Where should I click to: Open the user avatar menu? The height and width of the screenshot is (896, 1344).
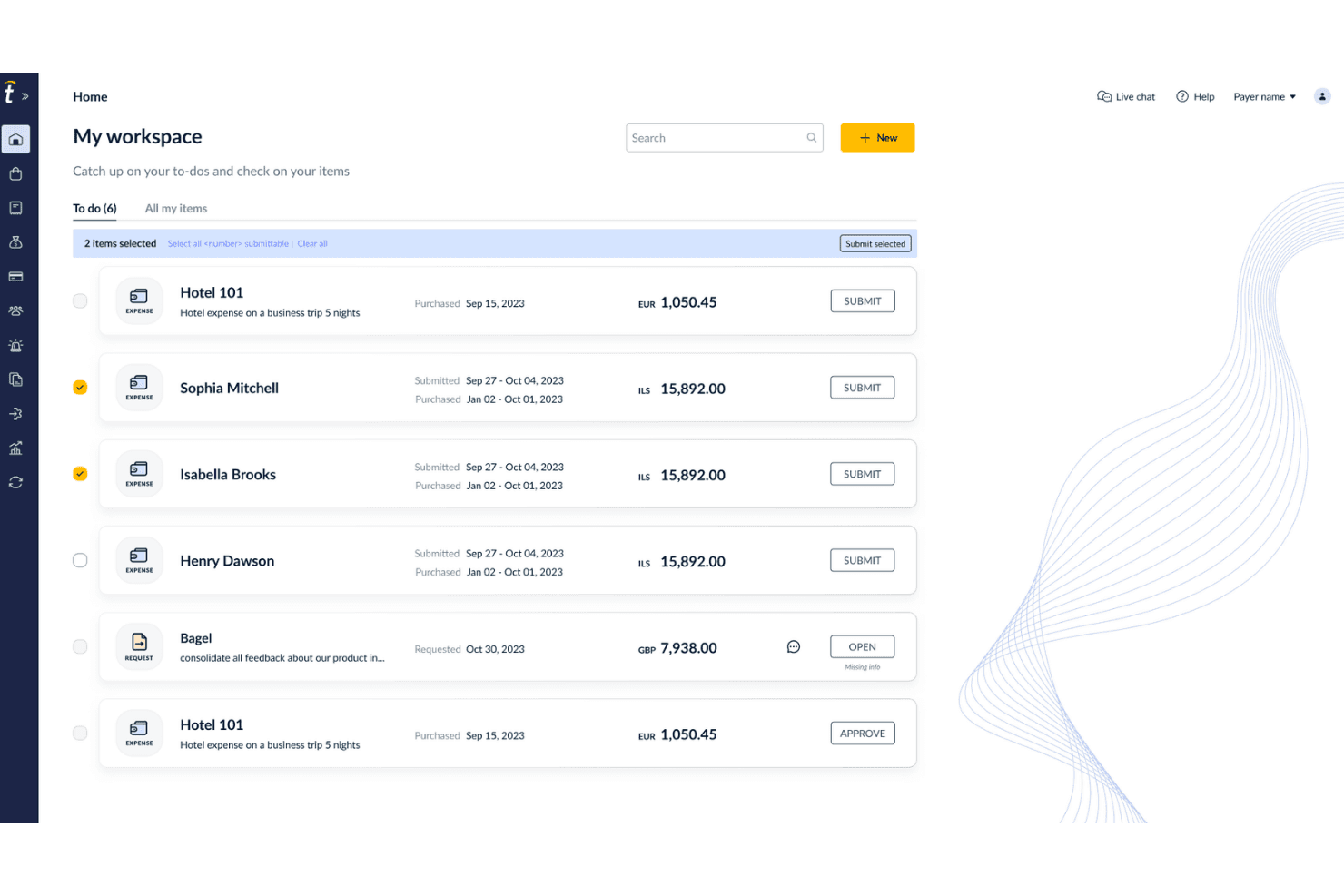coord(1322,96)
